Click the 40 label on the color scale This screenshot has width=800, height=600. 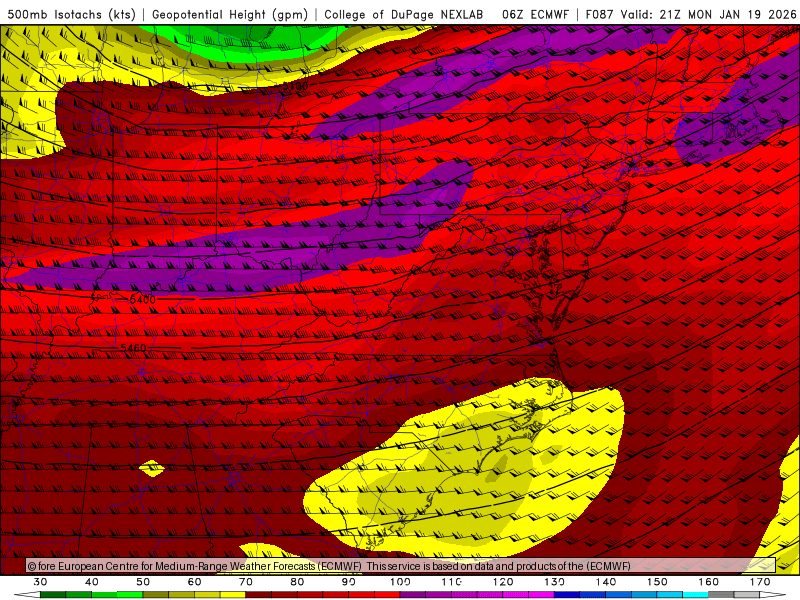tap(92, 582)
